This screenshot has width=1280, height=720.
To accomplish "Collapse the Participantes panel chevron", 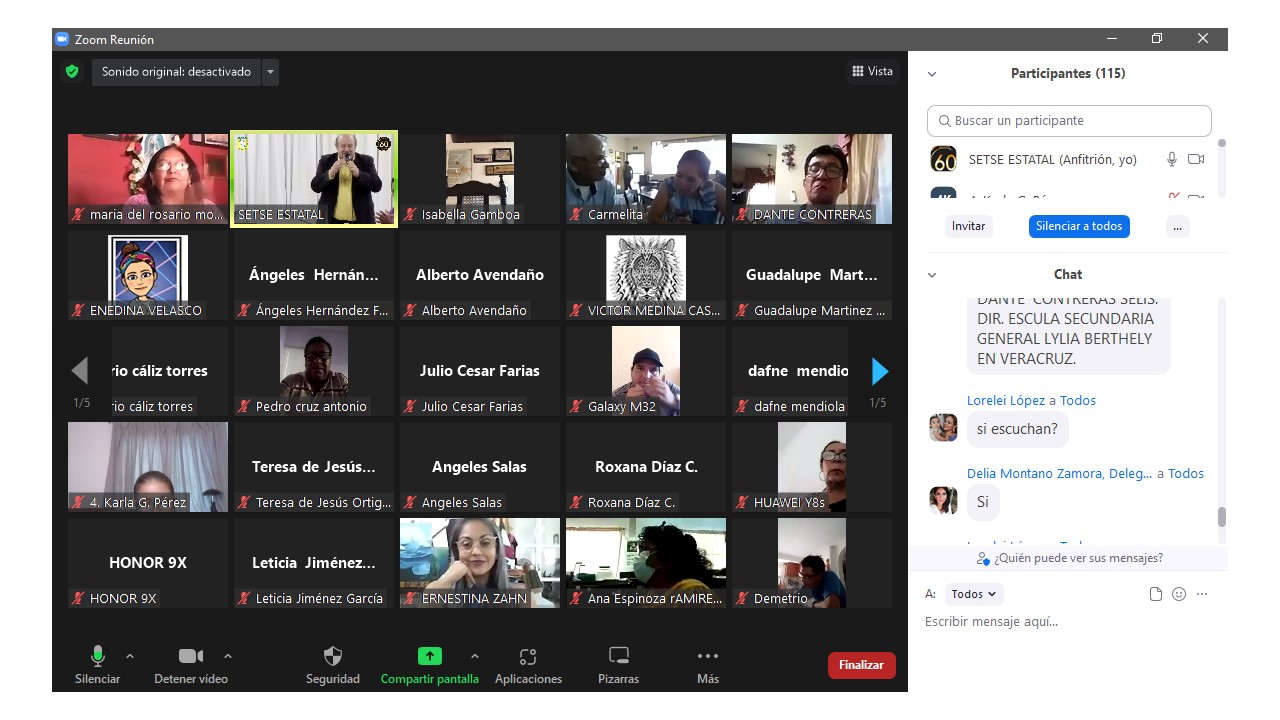I will (932, 74).
